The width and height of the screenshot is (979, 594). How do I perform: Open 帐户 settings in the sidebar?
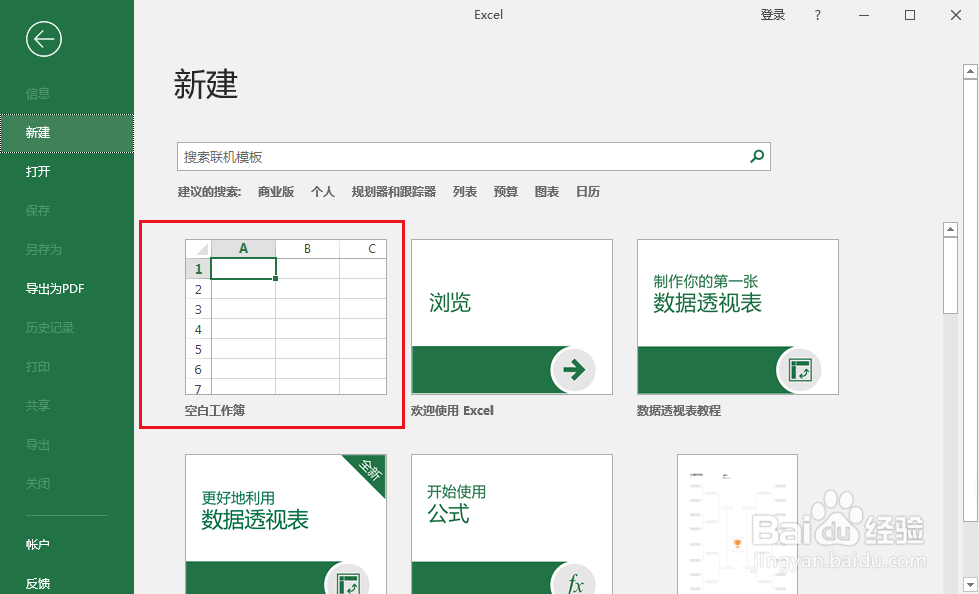pos(67,545)
